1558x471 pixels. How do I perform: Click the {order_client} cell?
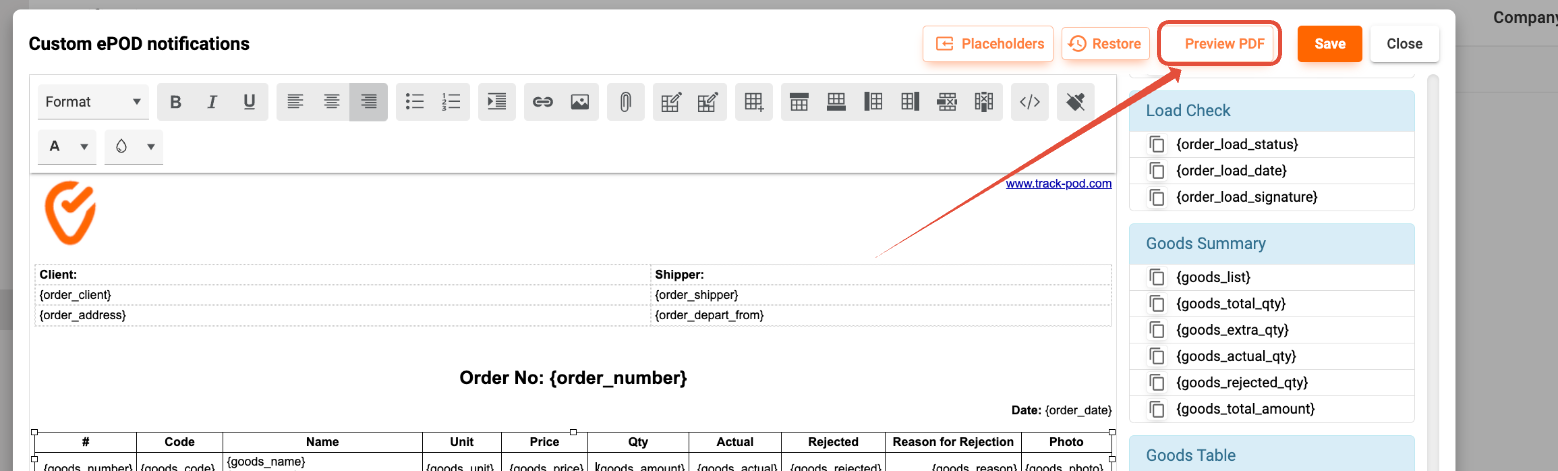click(343, 295)
